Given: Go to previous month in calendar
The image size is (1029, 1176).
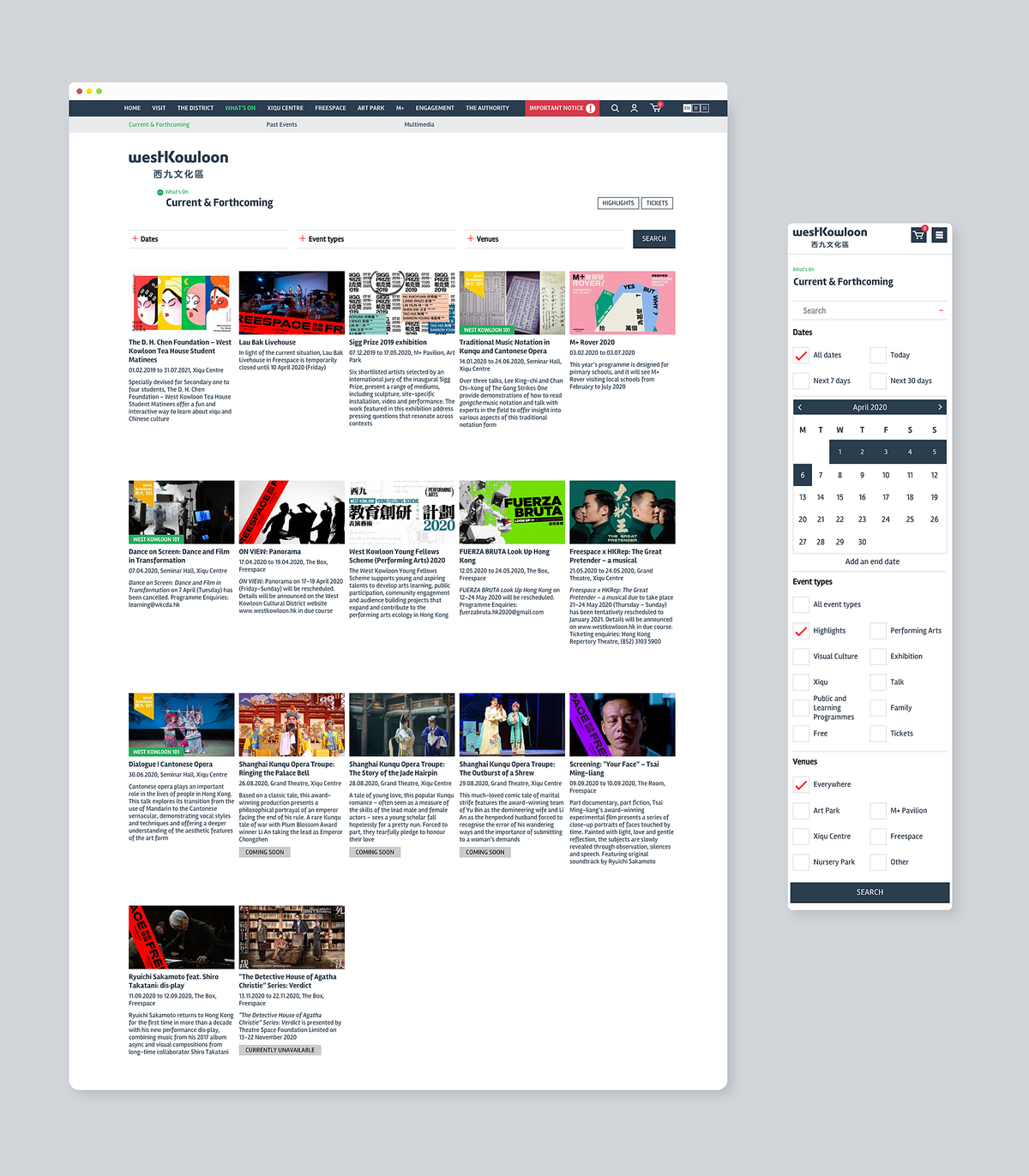Looking at the screenshot, I should (x=800, y=407).
